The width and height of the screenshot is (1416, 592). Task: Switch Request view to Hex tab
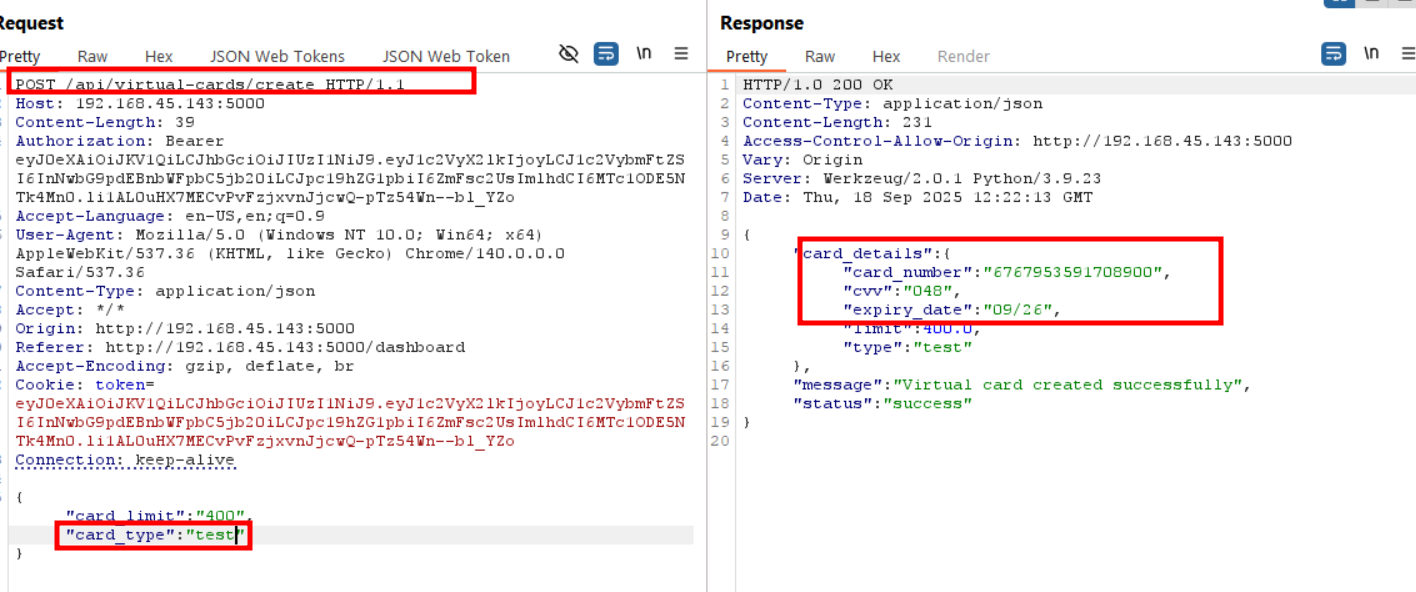coord(158,57)
